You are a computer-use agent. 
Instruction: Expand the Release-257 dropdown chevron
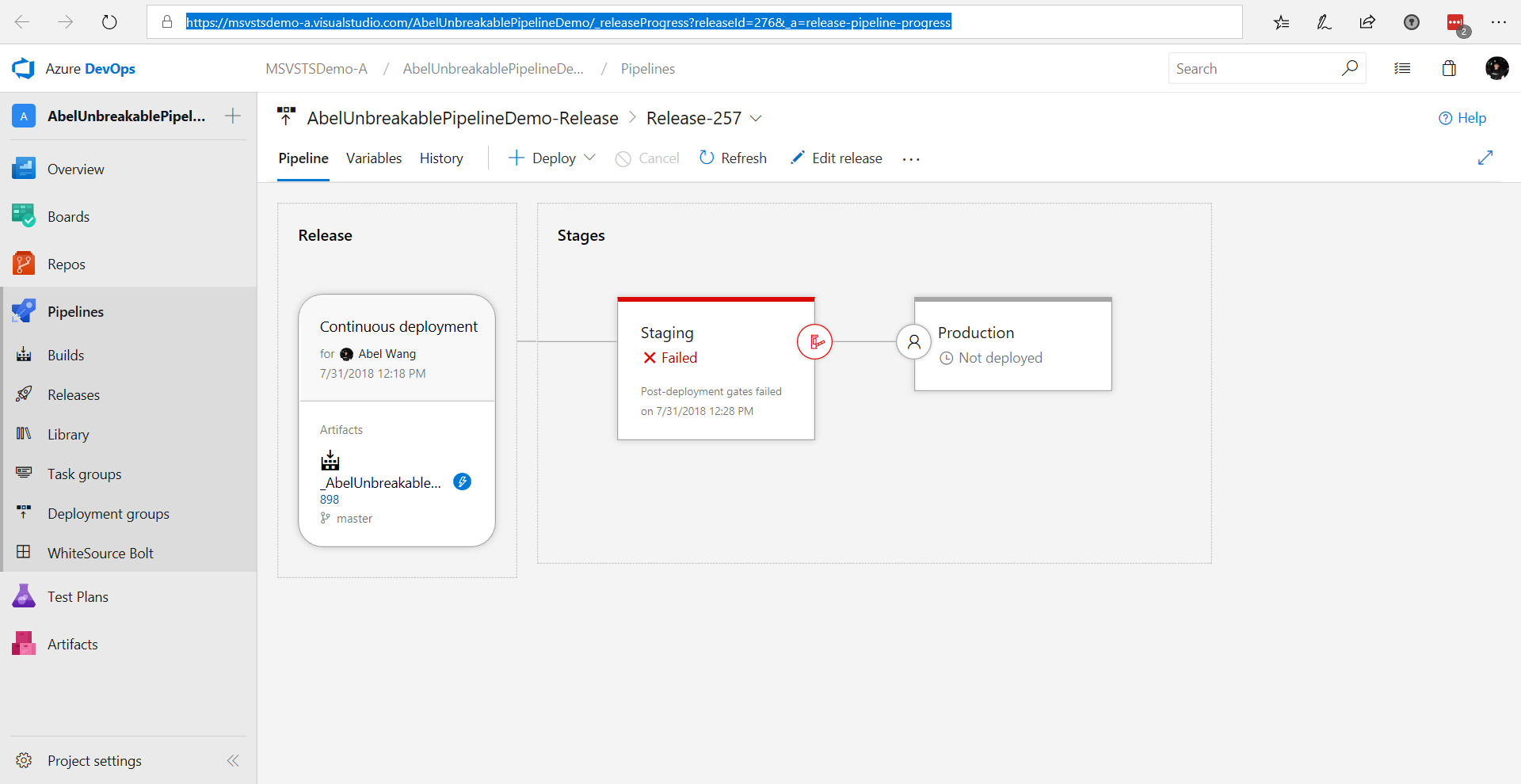pos(756,118)
